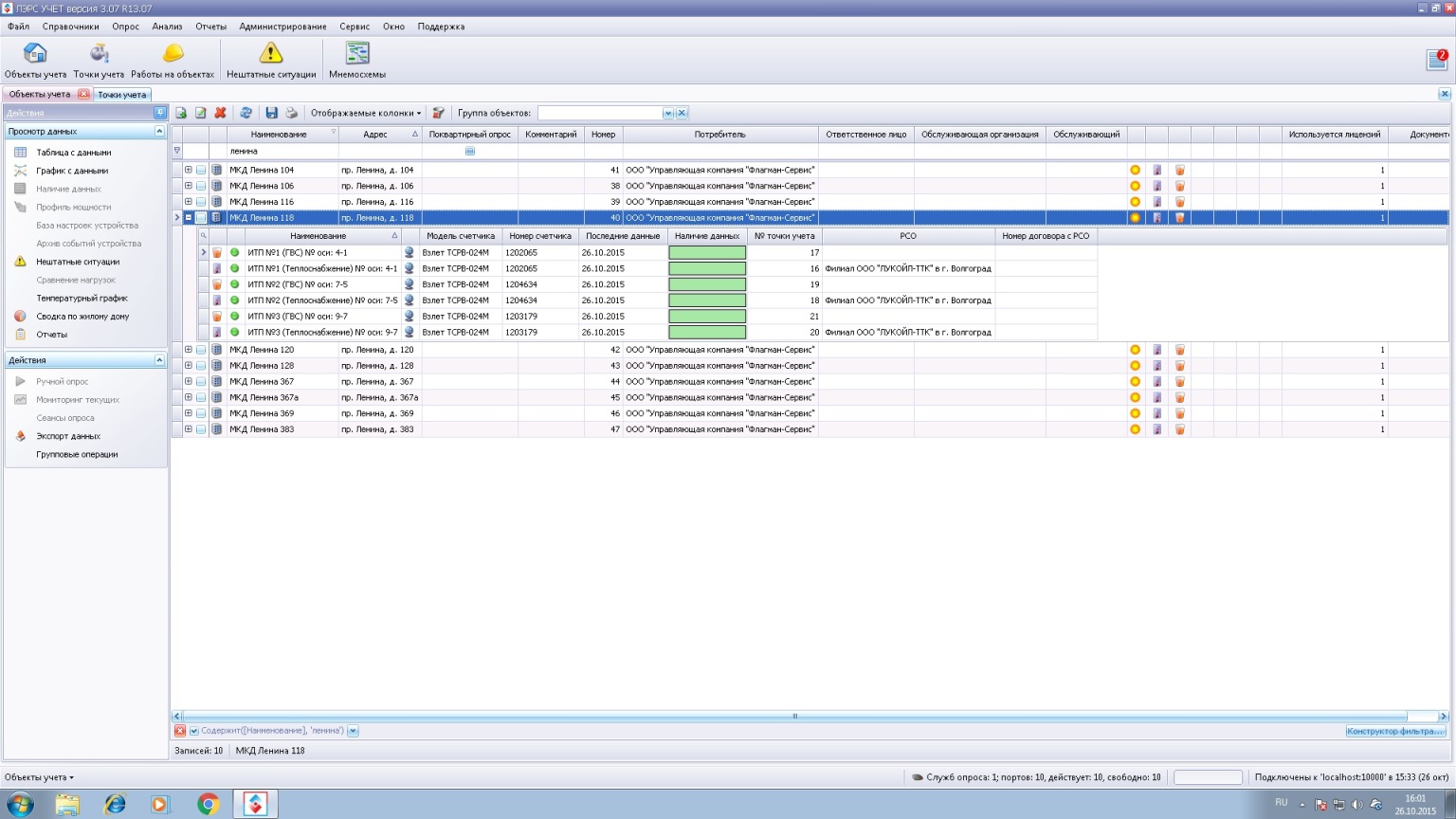Click Нештатные ситуации in the sidebar
Image resolution: width=1456 pixels, height=819 pixels.
[x=78, y=262]
